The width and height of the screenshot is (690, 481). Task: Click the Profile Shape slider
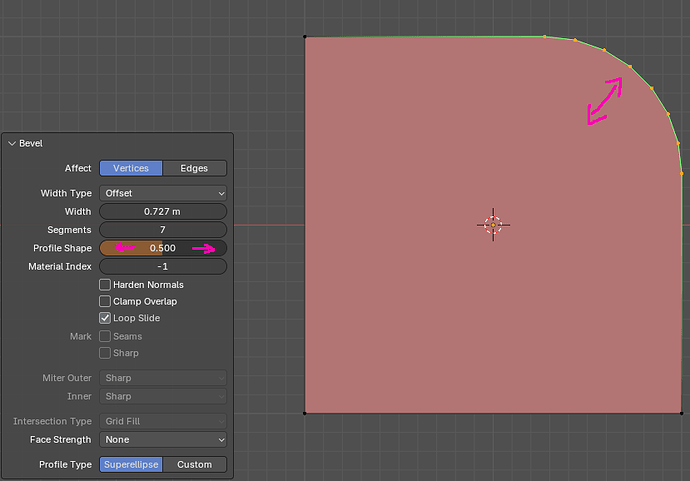tap(163, 248)
